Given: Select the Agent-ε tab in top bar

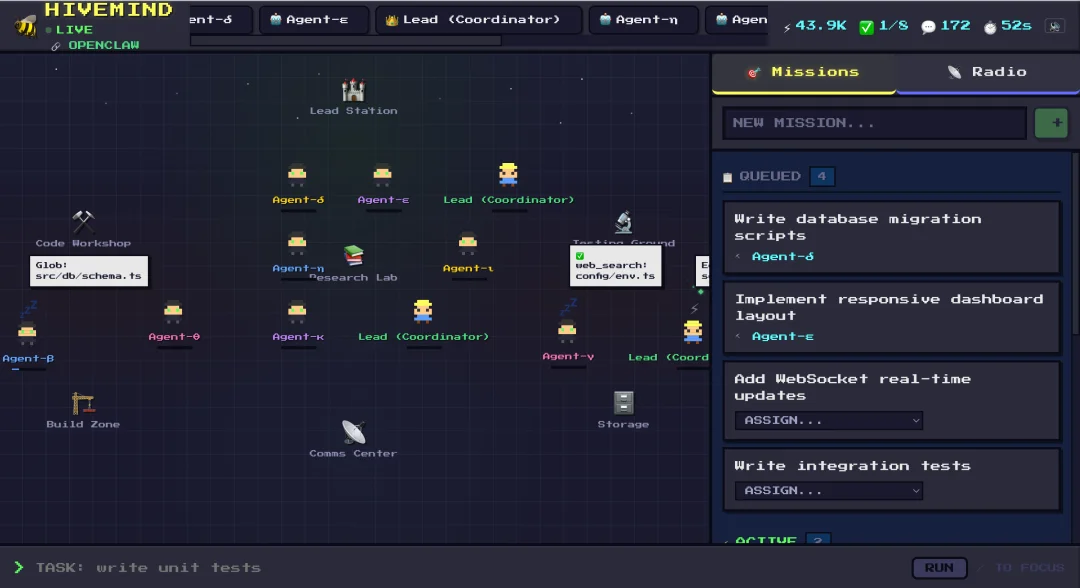Looking at the screenshot, I should (313, 20).
